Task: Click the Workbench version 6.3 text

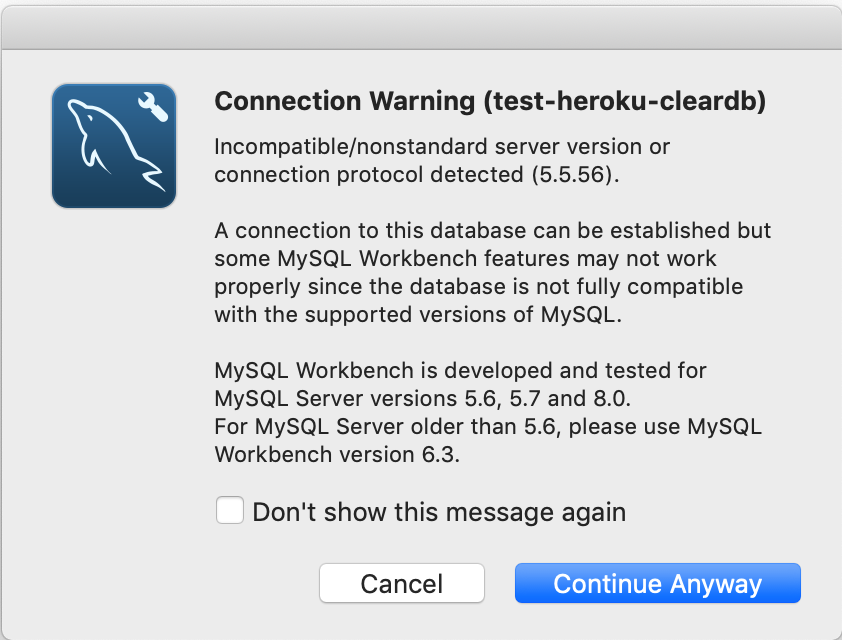Action: 337,455
